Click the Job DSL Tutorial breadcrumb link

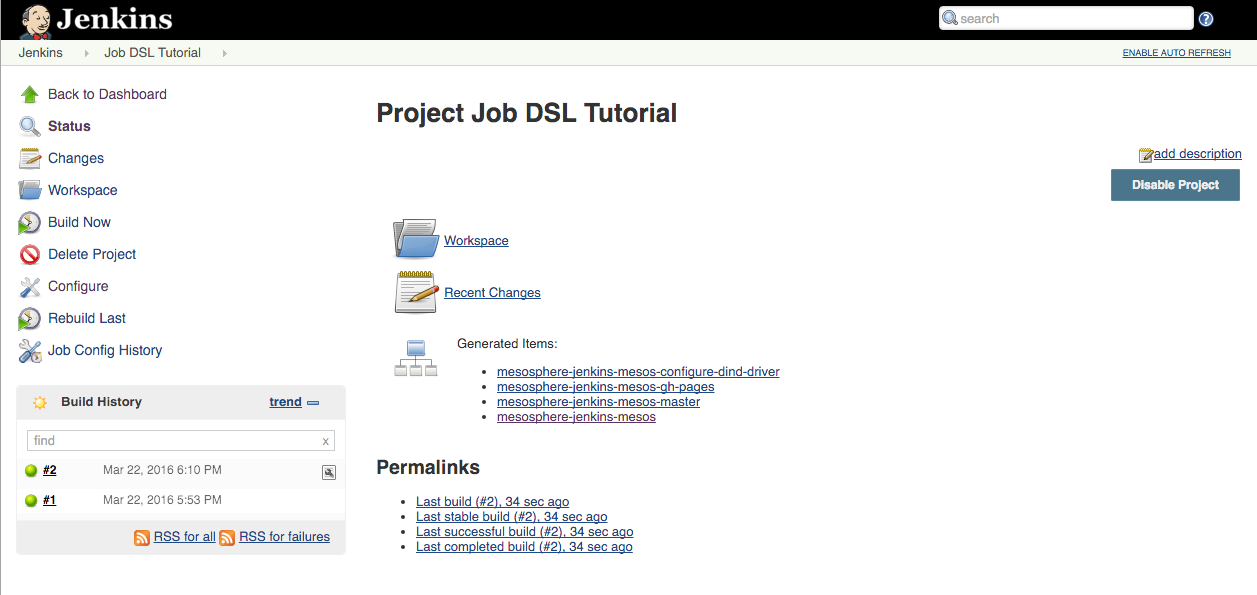[x=152, y=53]
